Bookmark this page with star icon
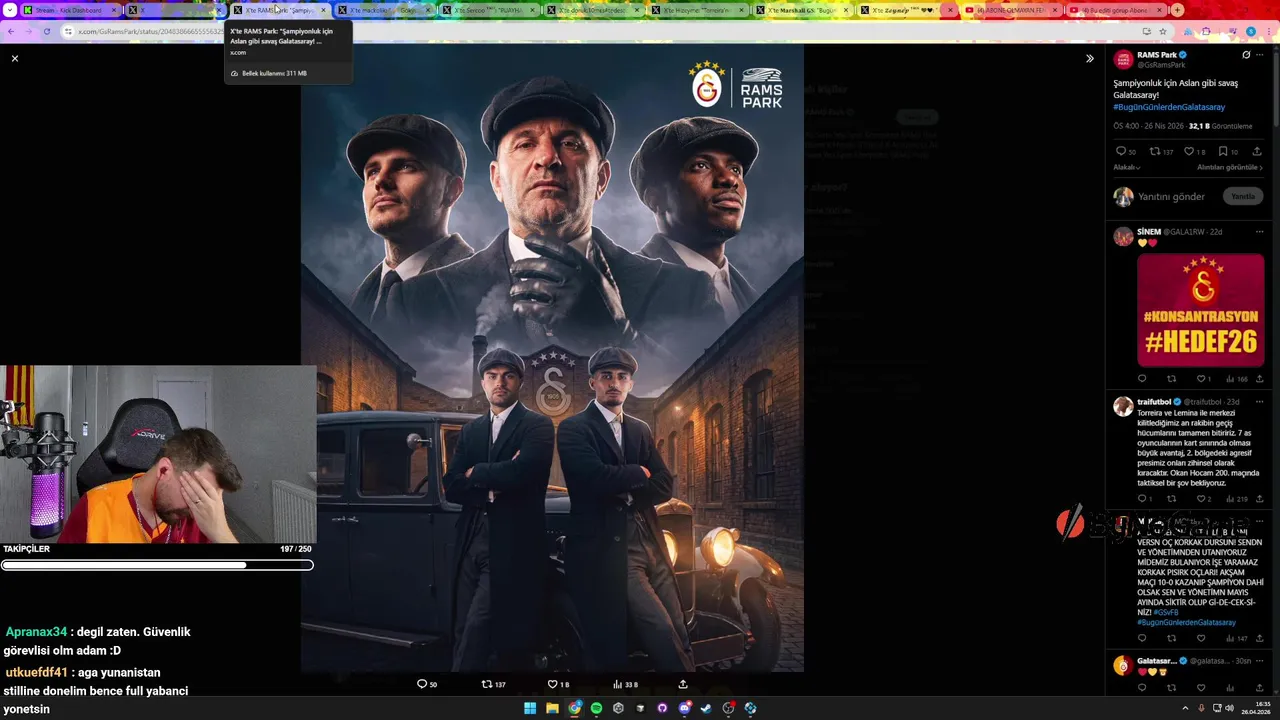This screenshot has height=720, width=1280. (1163, 32)
